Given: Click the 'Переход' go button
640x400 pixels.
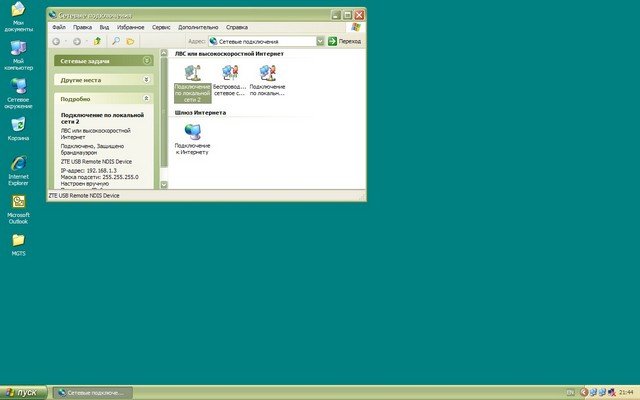Looking at the screenshot, I should tap(345, 41).
